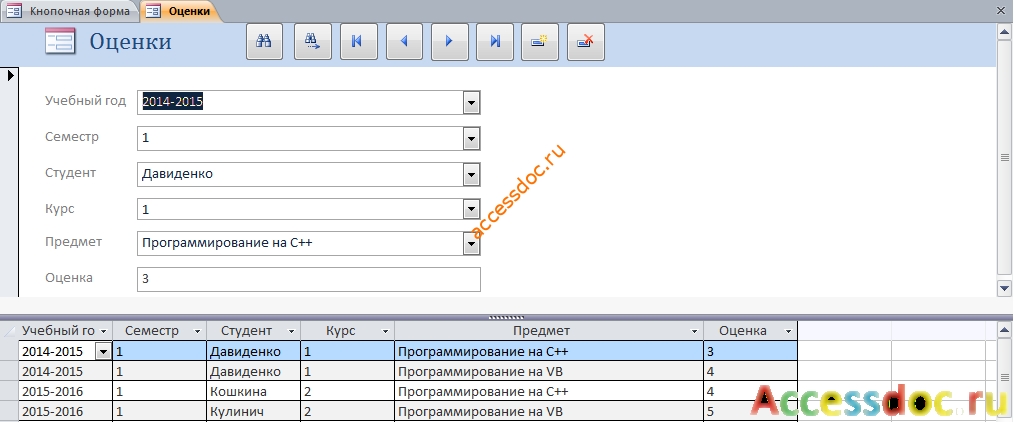This screenshot has height=422, width=1014.
Task: Select the row header of Кошкина record
Action: [x=9, y=392]
